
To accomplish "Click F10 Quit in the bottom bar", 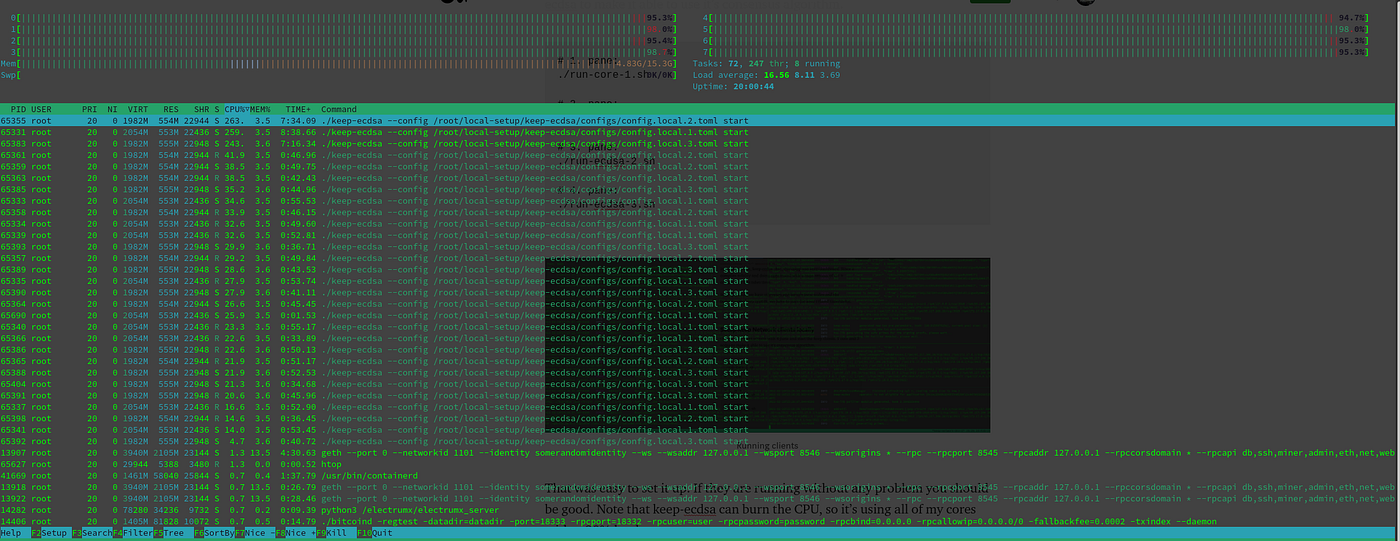I will pyautogui.click(x=375, y=534).
